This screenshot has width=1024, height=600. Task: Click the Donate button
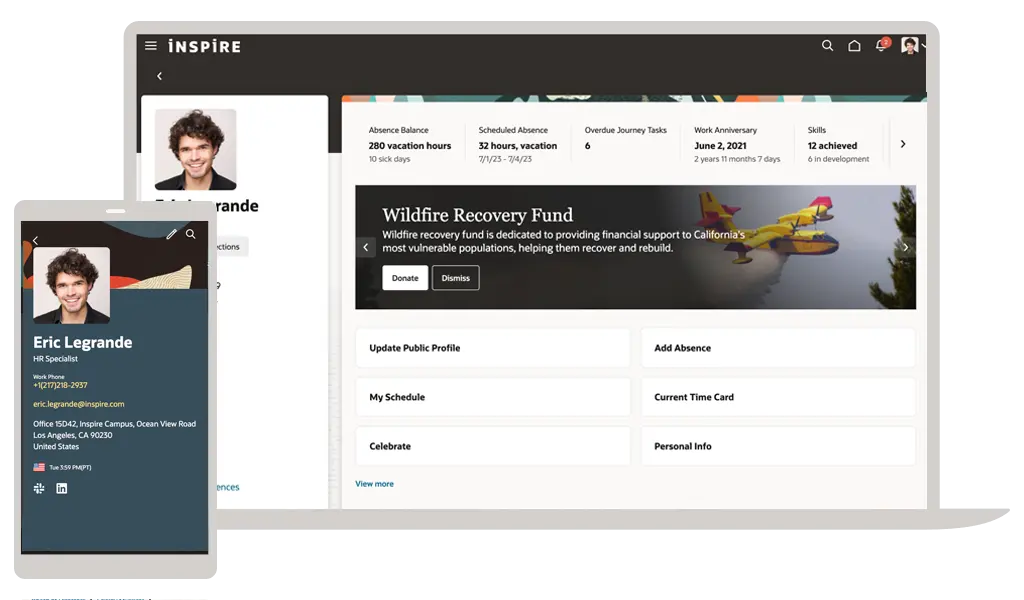click(x=405, y=278)
